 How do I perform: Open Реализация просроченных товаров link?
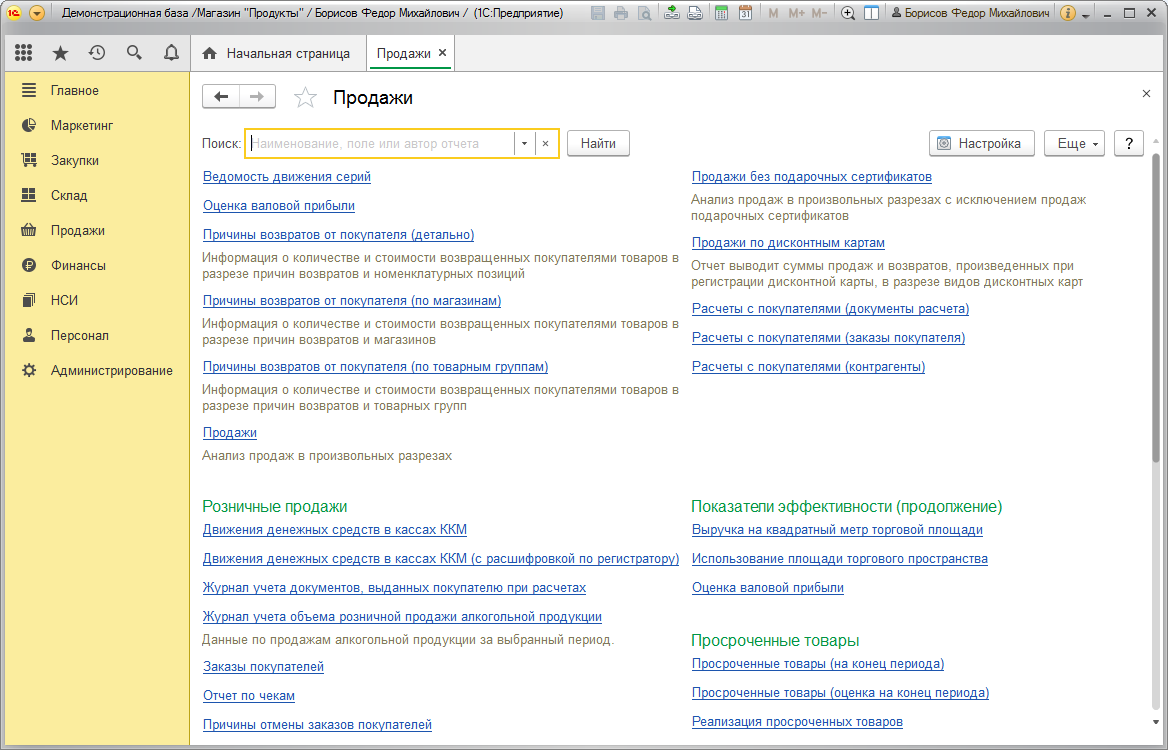(797, 722)
